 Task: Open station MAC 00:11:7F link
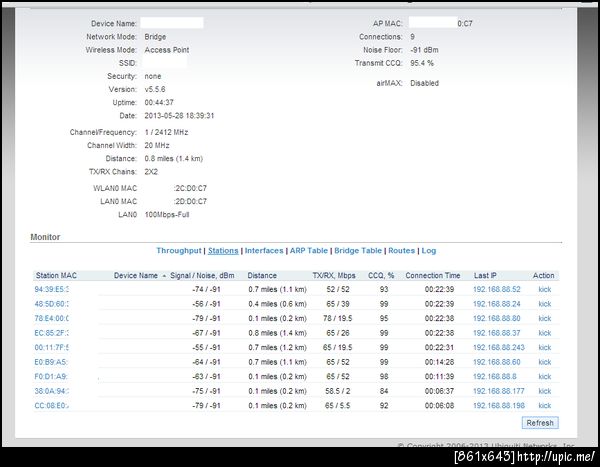[x=52, y=348]
